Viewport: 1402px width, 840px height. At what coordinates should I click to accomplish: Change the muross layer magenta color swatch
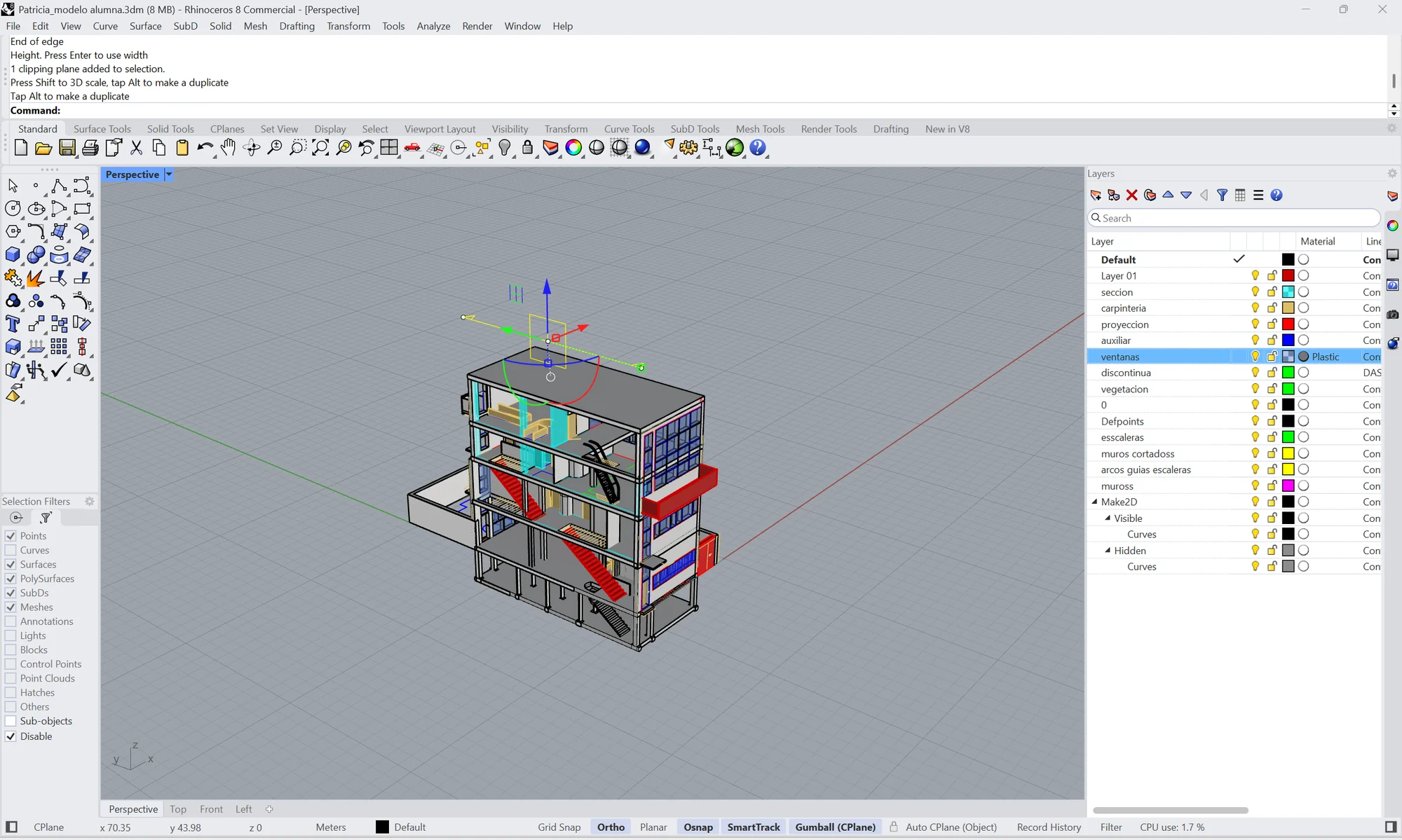click(x=1288, y=486)
